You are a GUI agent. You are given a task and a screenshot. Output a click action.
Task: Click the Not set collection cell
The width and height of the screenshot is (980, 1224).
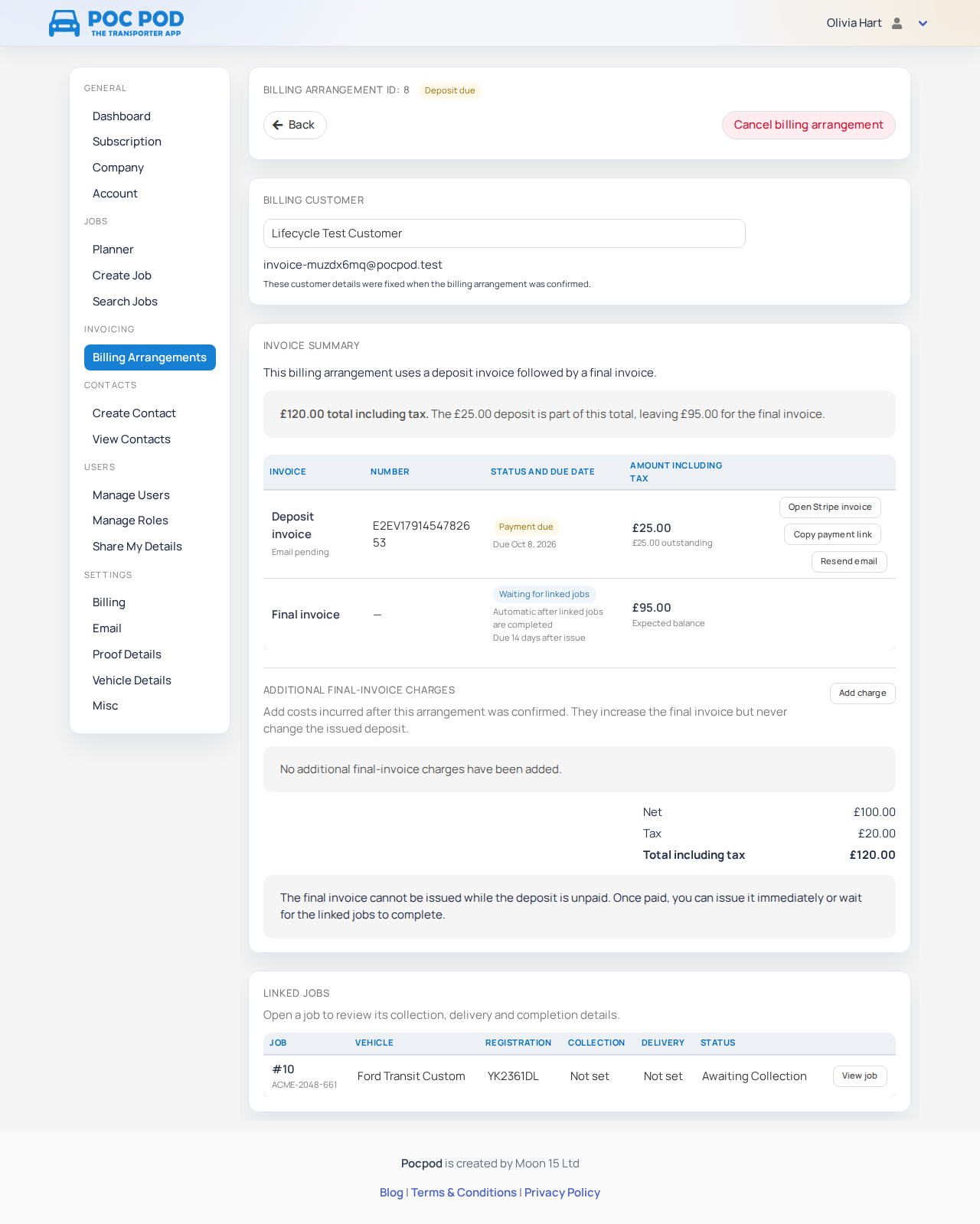click(590, 1076)
